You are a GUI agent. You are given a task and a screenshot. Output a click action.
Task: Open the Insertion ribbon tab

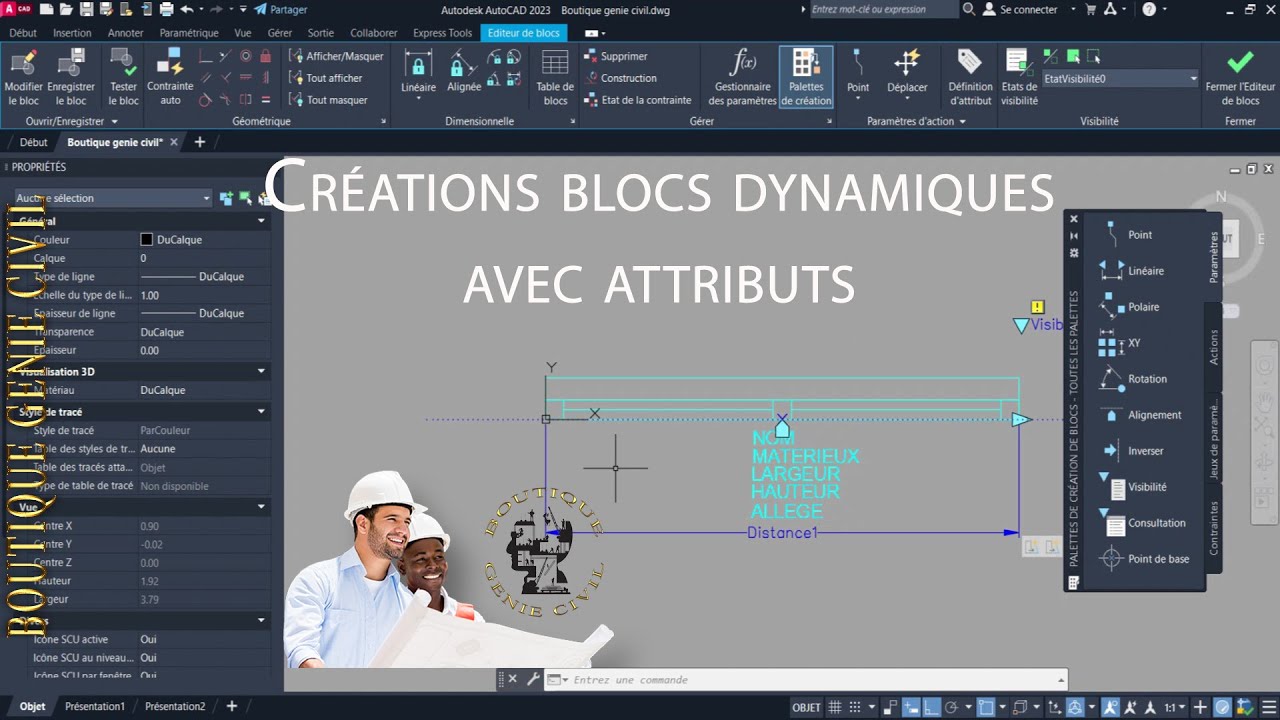tap(72, 33)
